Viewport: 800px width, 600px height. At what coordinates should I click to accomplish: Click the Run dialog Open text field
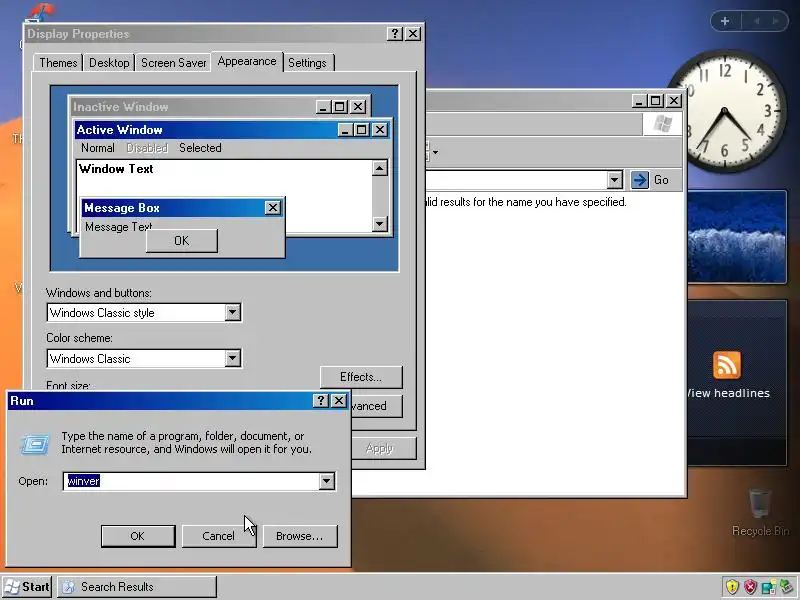193,481
